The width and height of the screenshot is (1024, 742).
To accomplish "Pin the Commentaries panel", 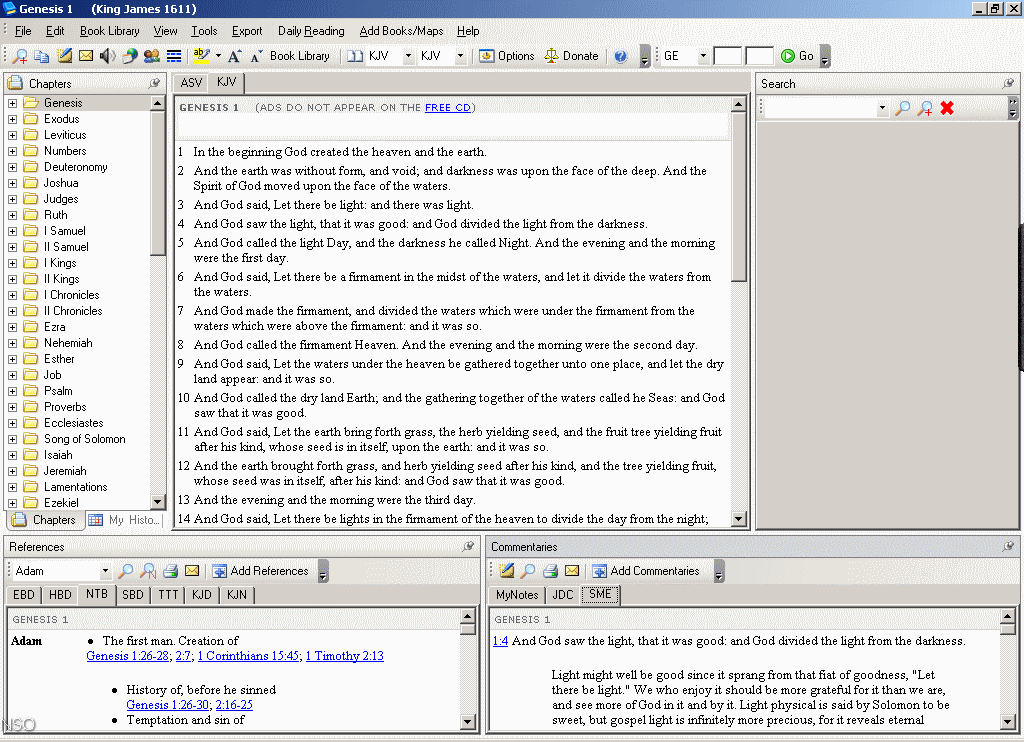I will coord(1008,547).
